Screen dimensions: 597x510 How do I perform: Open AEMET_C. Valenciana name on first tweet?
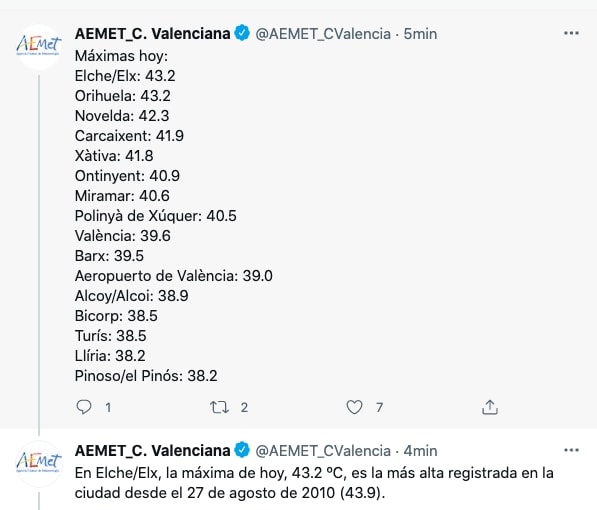point(152,34)
